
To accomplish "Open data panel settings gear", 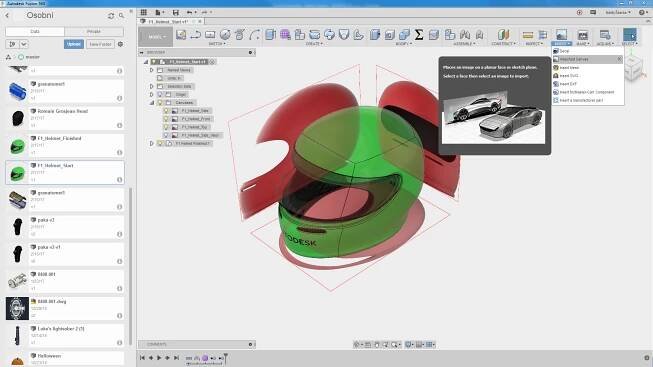I will [x=120, y=44].
